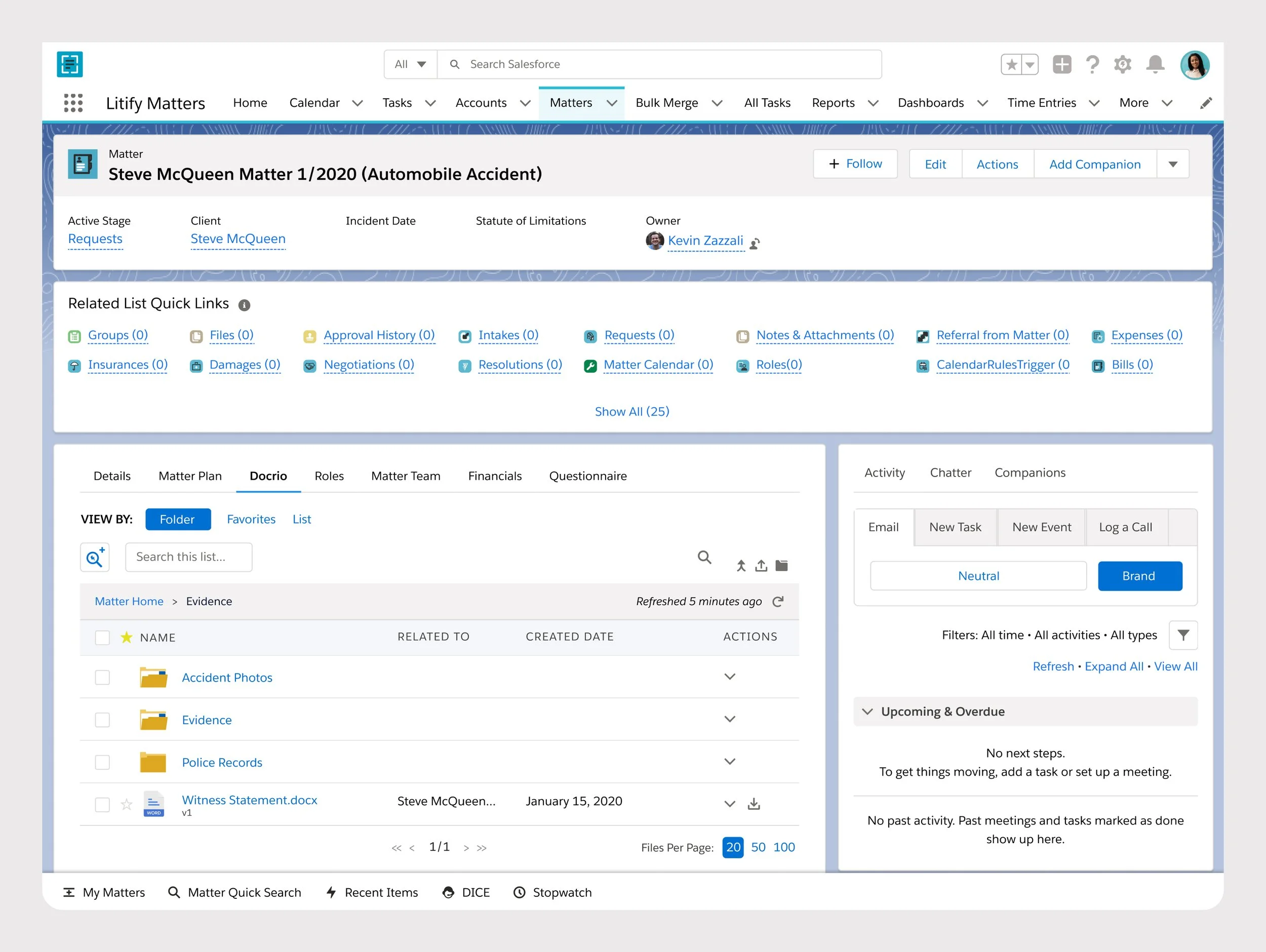
Task: Open the Steve McQueen client link
Action: click(238, 240)
